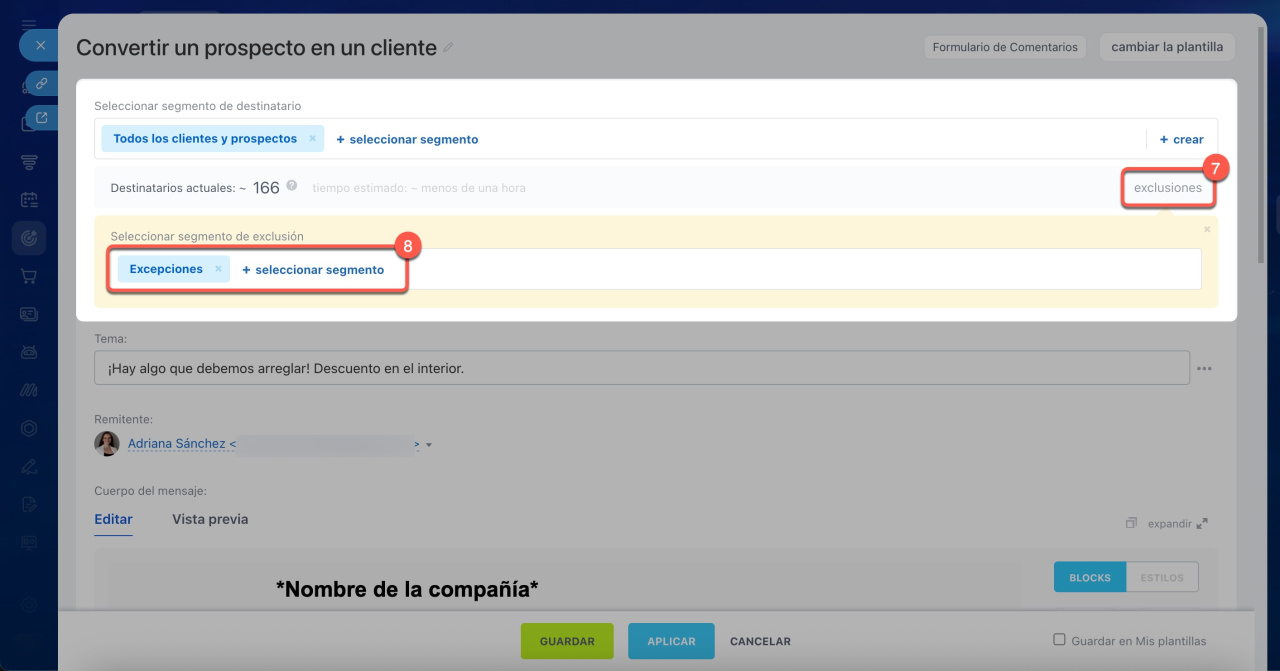Switch to the 'Vista previa' tab
Viewport: 1280px width, 671px height.
pyautogui.click(x=210, y=519)
